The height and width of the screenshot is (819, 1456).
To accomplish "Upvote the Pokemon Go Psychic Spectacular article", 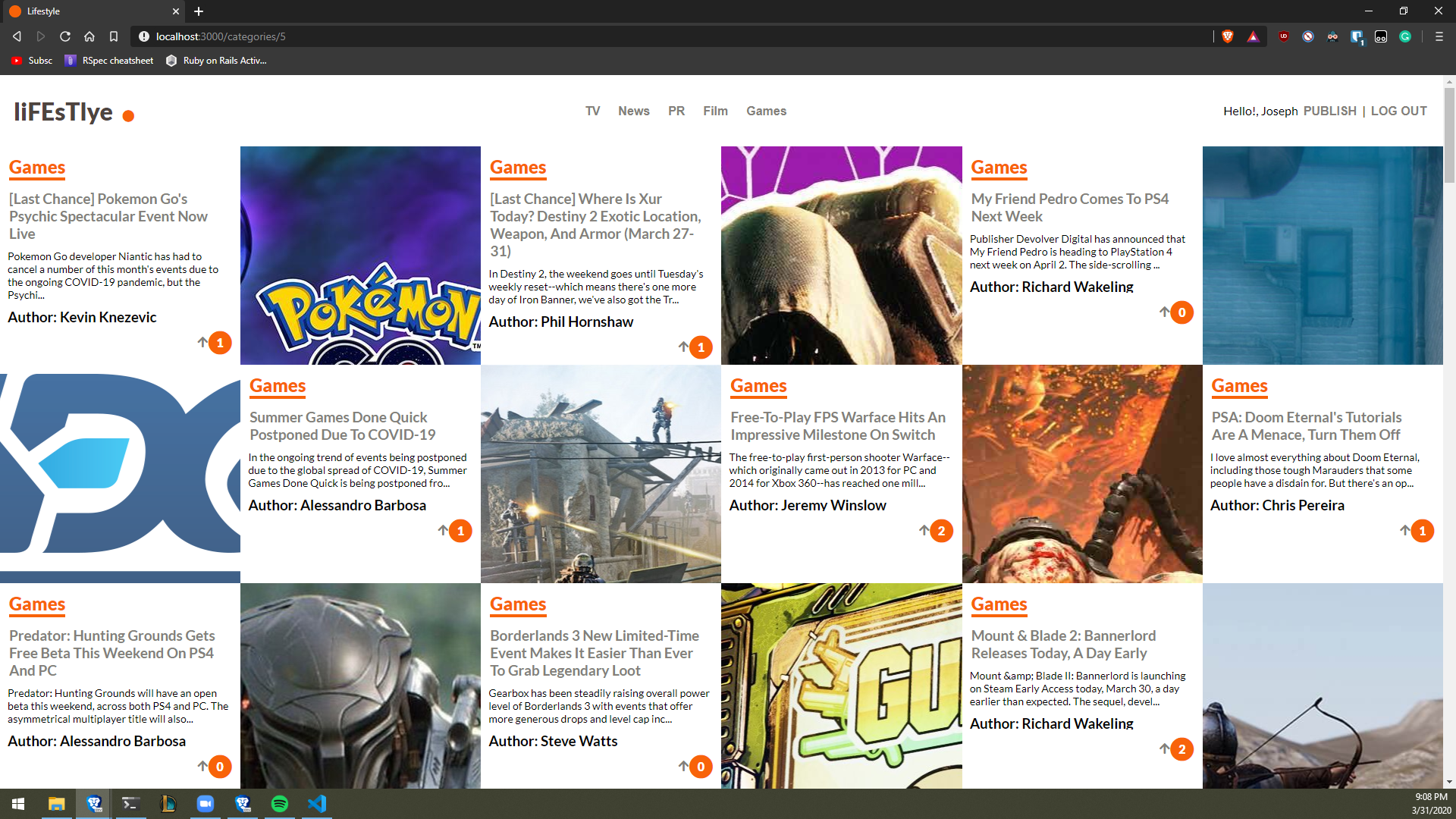I will [203, 343].
